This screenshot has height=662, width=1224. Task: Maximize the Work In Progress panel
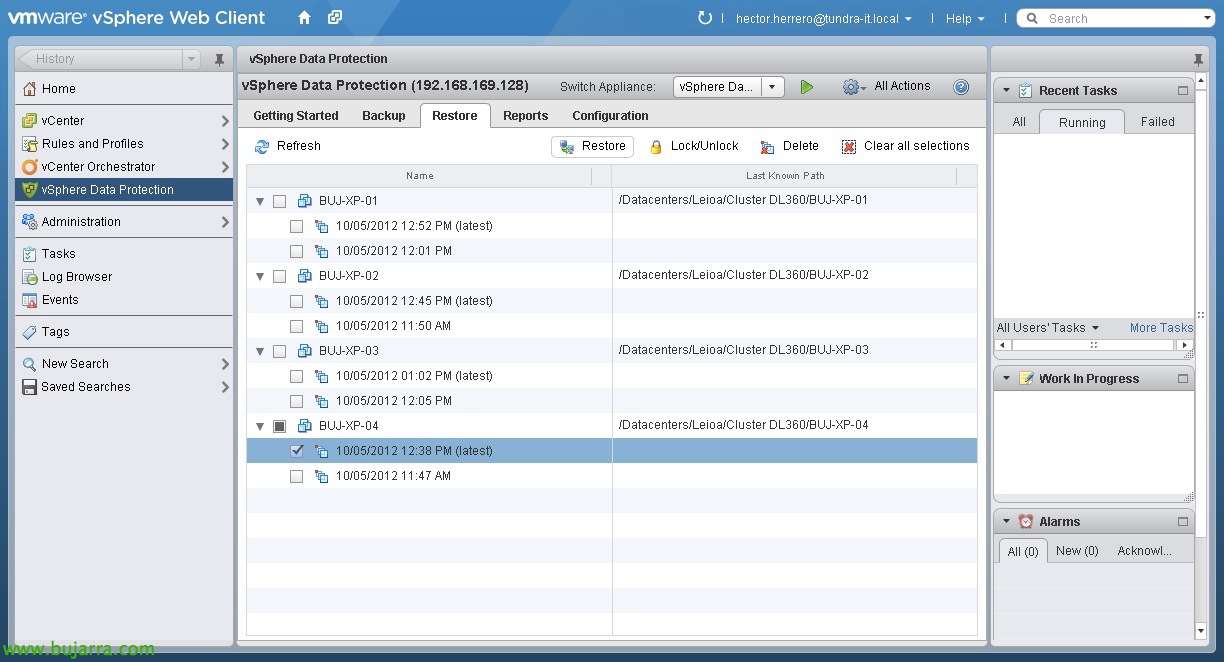[1183, 379]
